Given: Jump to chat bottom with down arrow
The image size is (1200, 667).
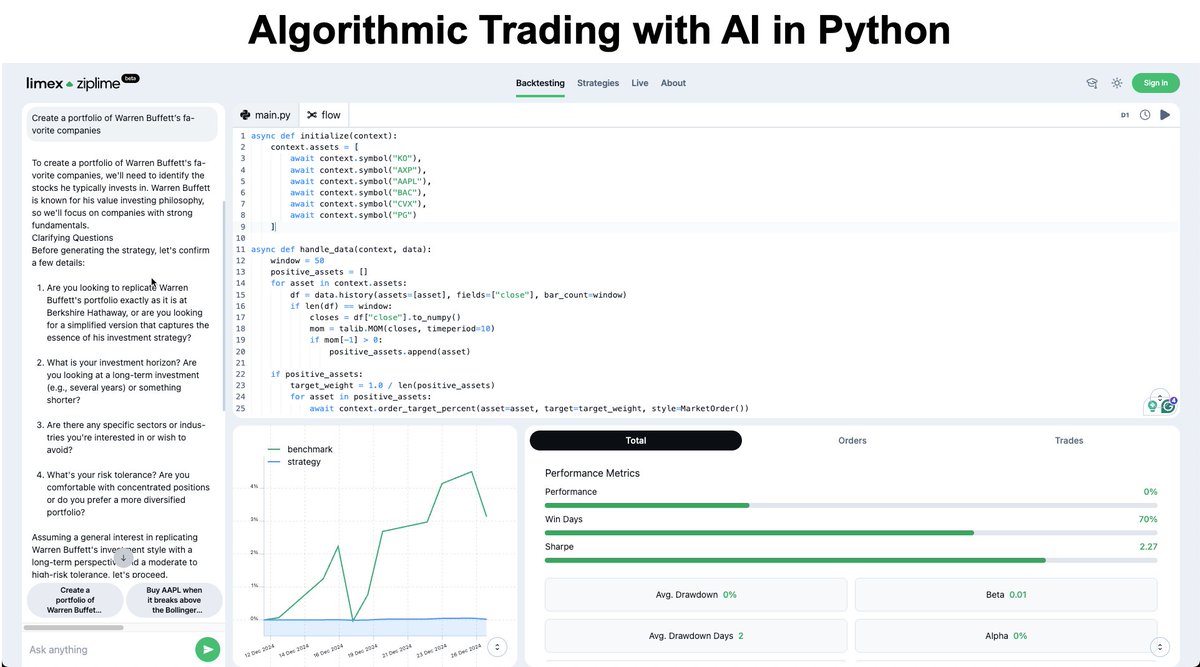Looking at the screenshot, I should coord(123,558).
